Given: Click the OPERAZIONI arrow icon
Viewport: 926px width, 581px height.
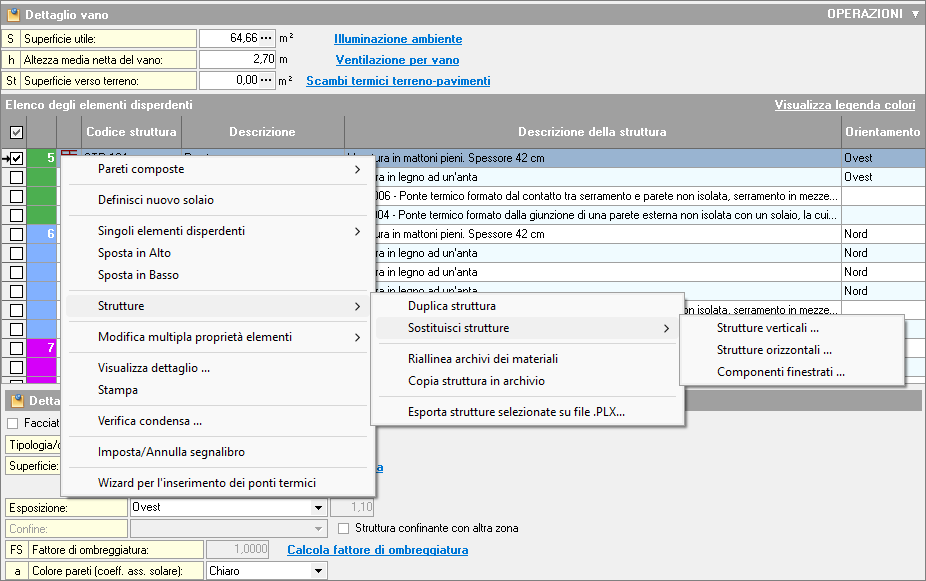Looking at the screenshot, I should pyautogui.click(x=915, y=15).
